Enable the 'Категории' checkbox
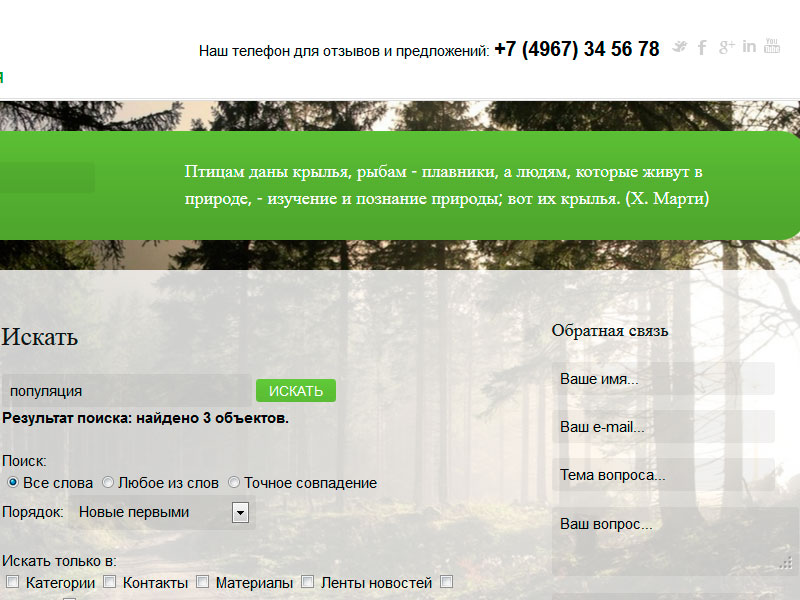The width and height of the screenshot is (800, 600). (12, 582)
